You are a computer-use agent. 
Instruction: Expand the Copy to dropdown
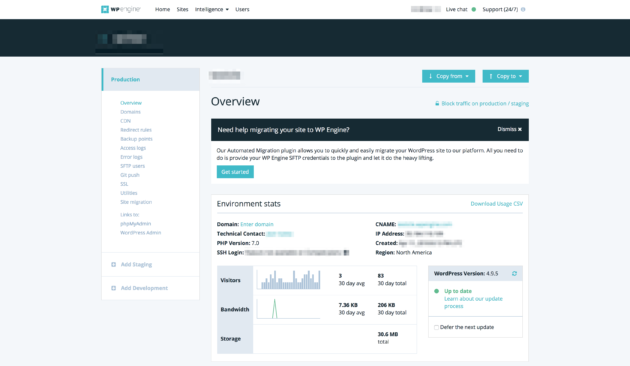click(505, 76)
